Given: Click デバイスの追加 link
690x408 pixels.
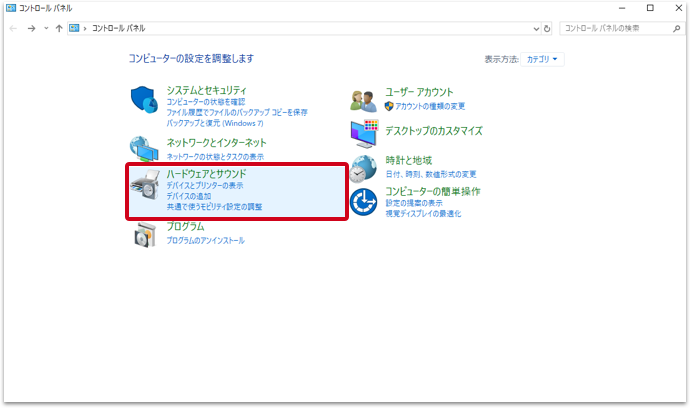Looking at the screenshot, I should 189,196.
